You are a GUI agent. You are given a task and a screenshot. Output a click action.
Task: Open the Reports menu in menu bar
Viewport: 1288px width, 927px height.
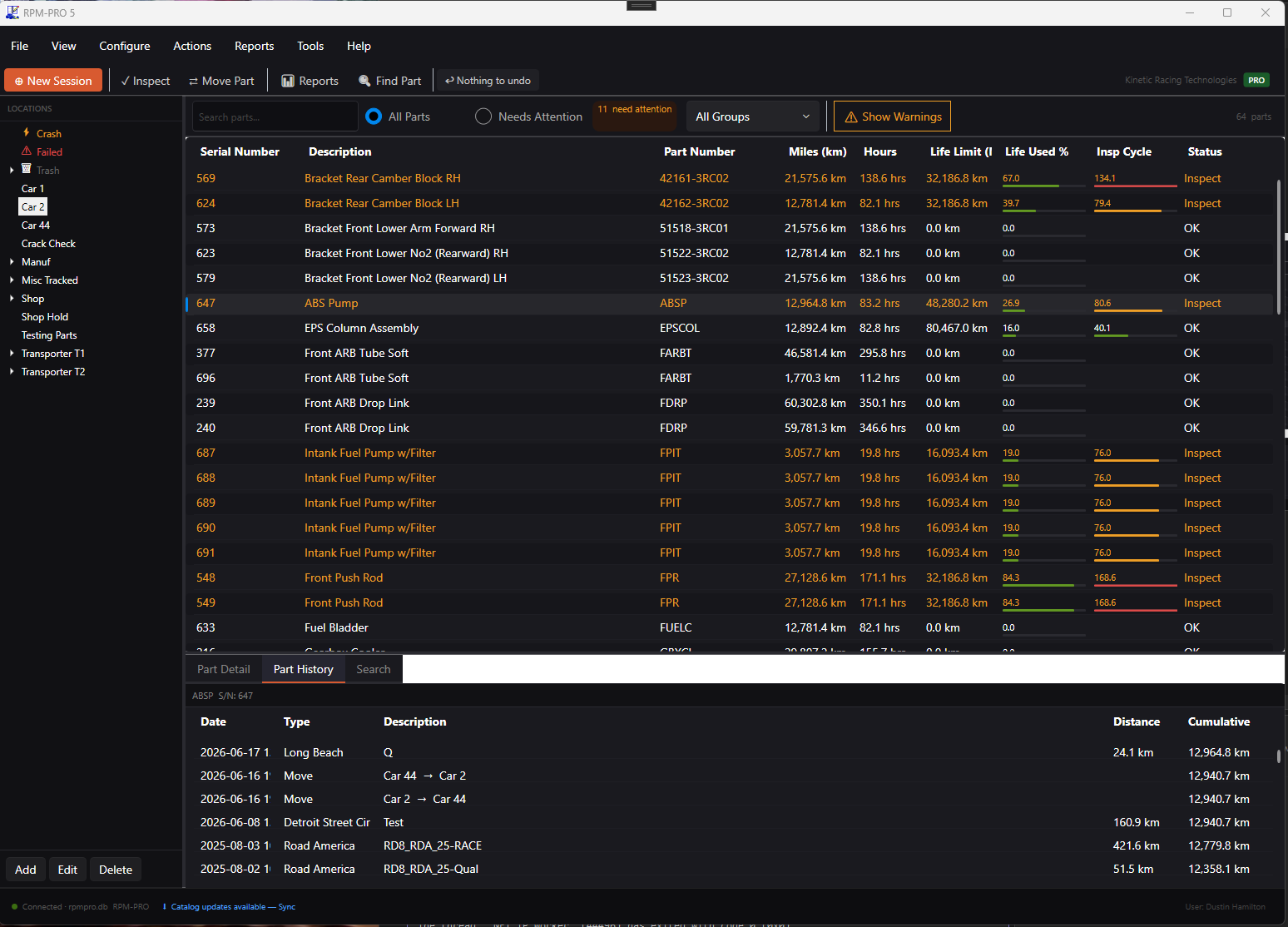(255, 46)
